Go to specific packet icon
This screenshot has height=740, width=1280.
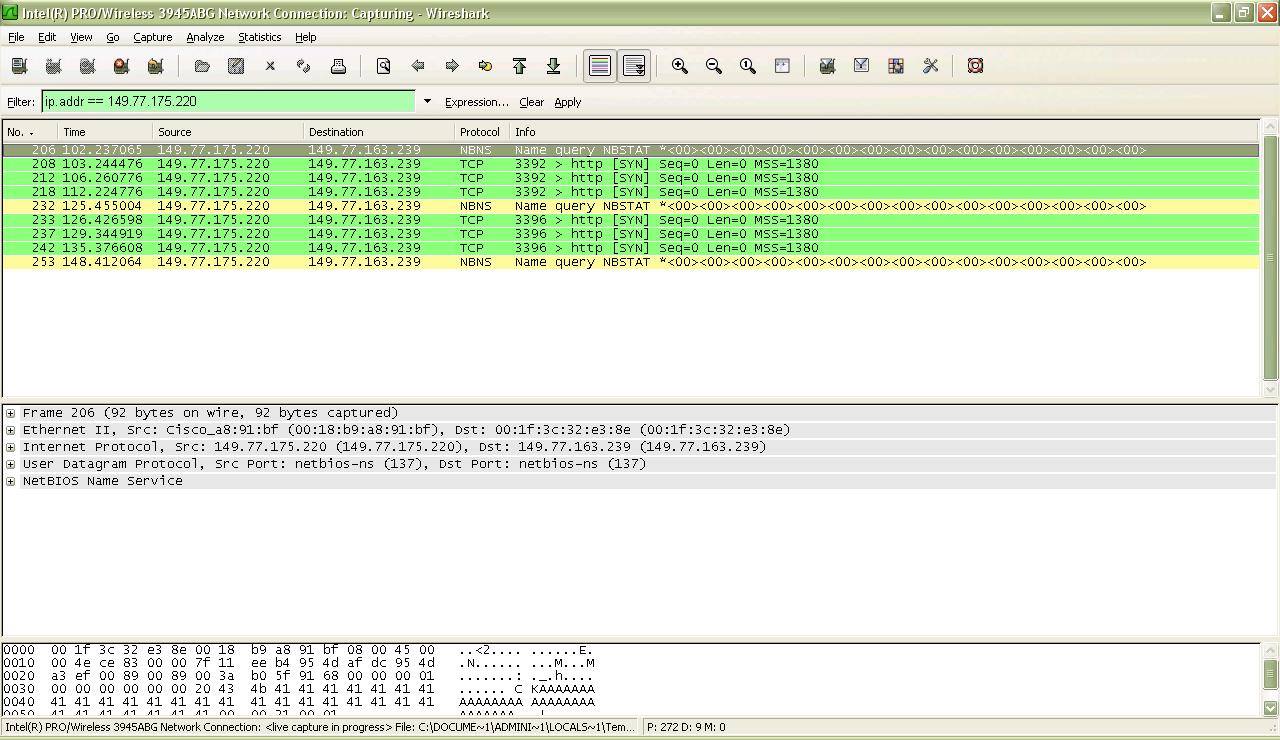pyautogui.click(x=485, y=66)
